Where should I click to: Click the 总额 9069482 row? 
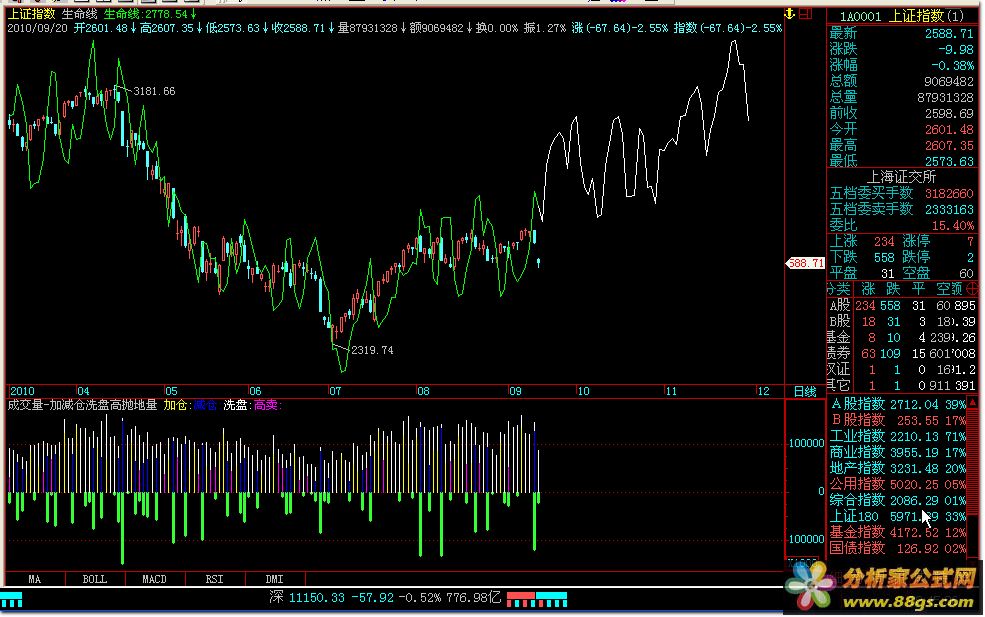click(x=901, y=81)
